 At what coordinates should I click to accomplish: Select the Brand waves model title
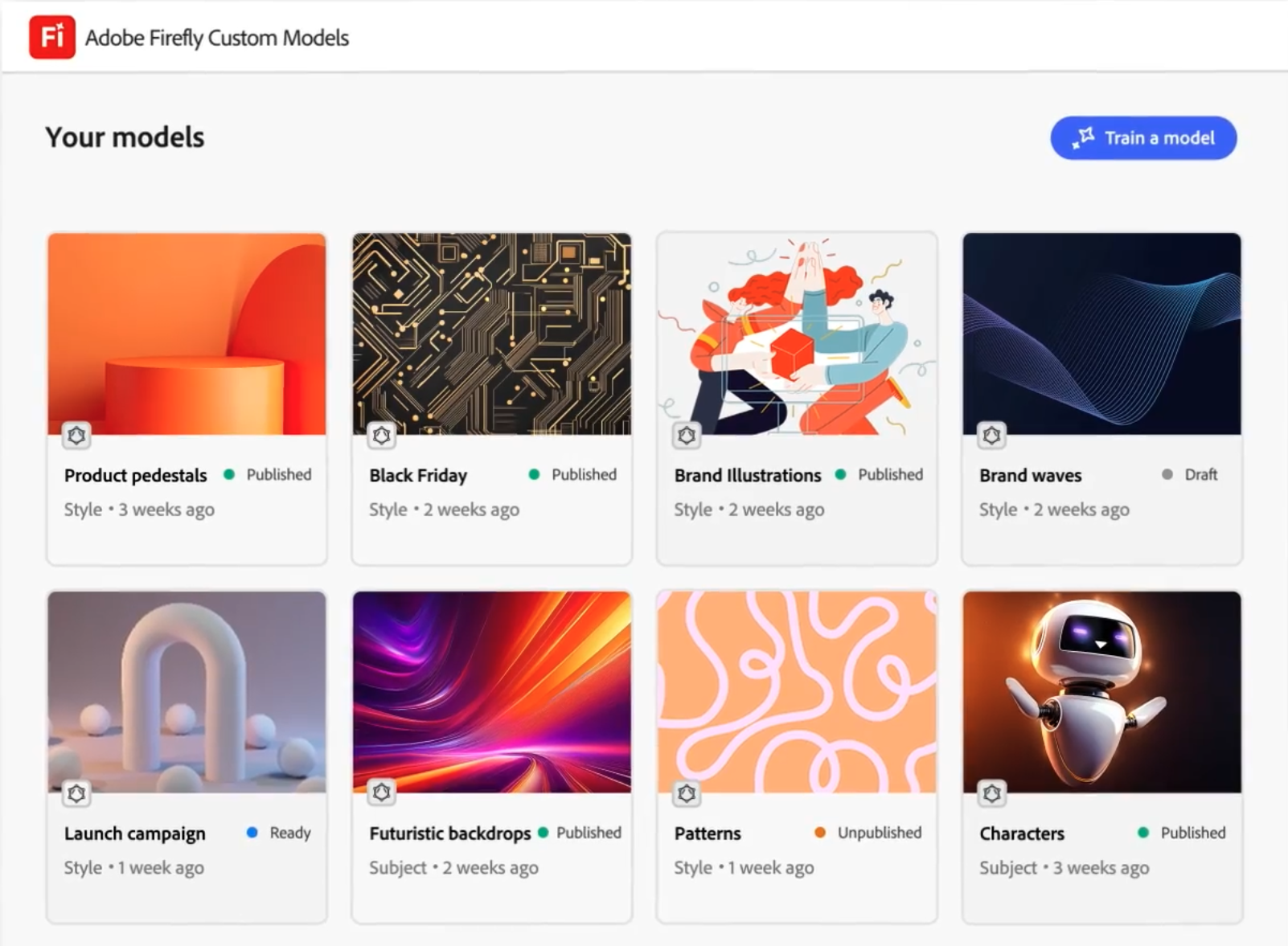[x=1030, y=476]
